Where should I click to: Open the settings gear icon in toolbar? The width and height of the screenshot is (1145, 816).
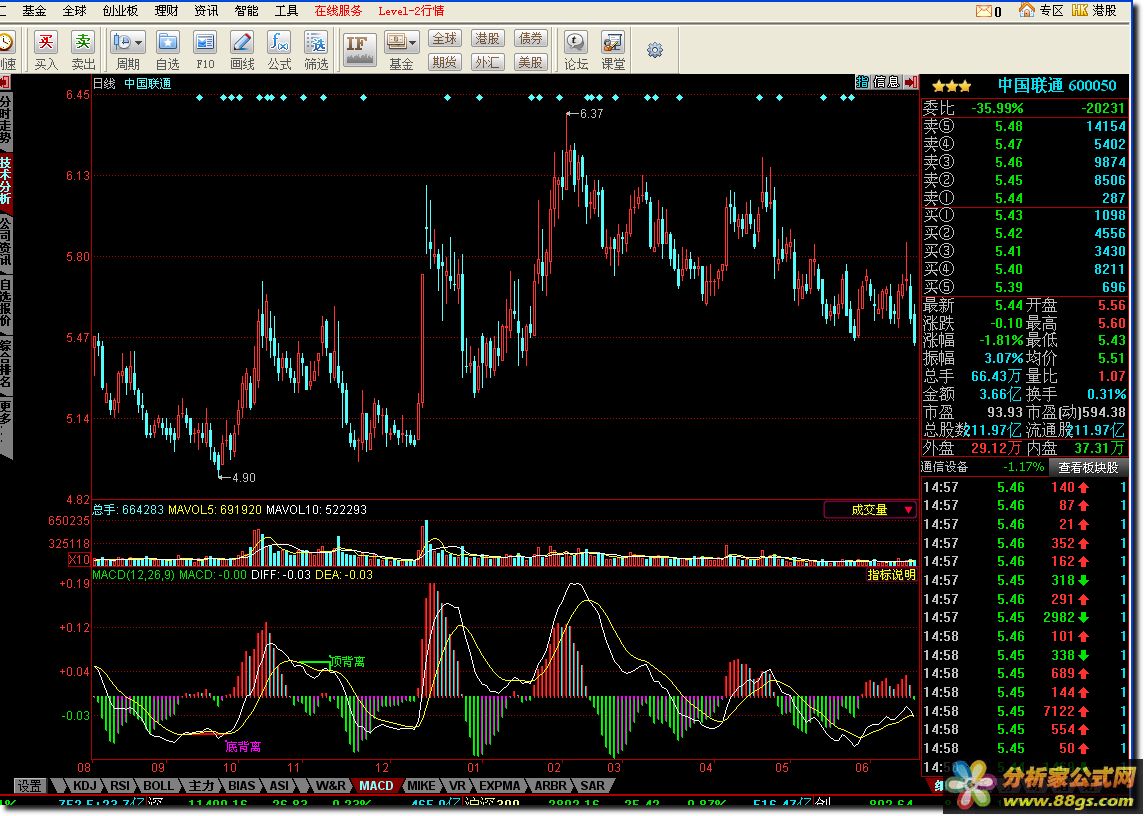(x=655, y=50)
